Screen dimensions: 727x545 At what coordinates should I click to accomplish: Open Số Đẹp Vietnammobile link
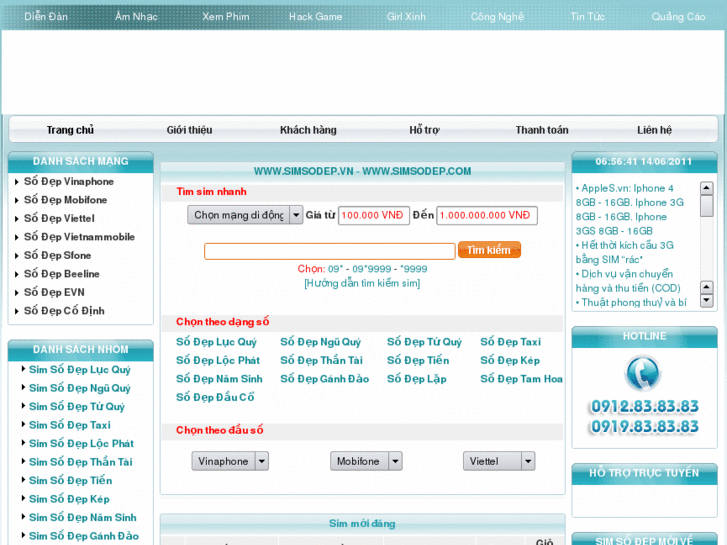[79, 237]
